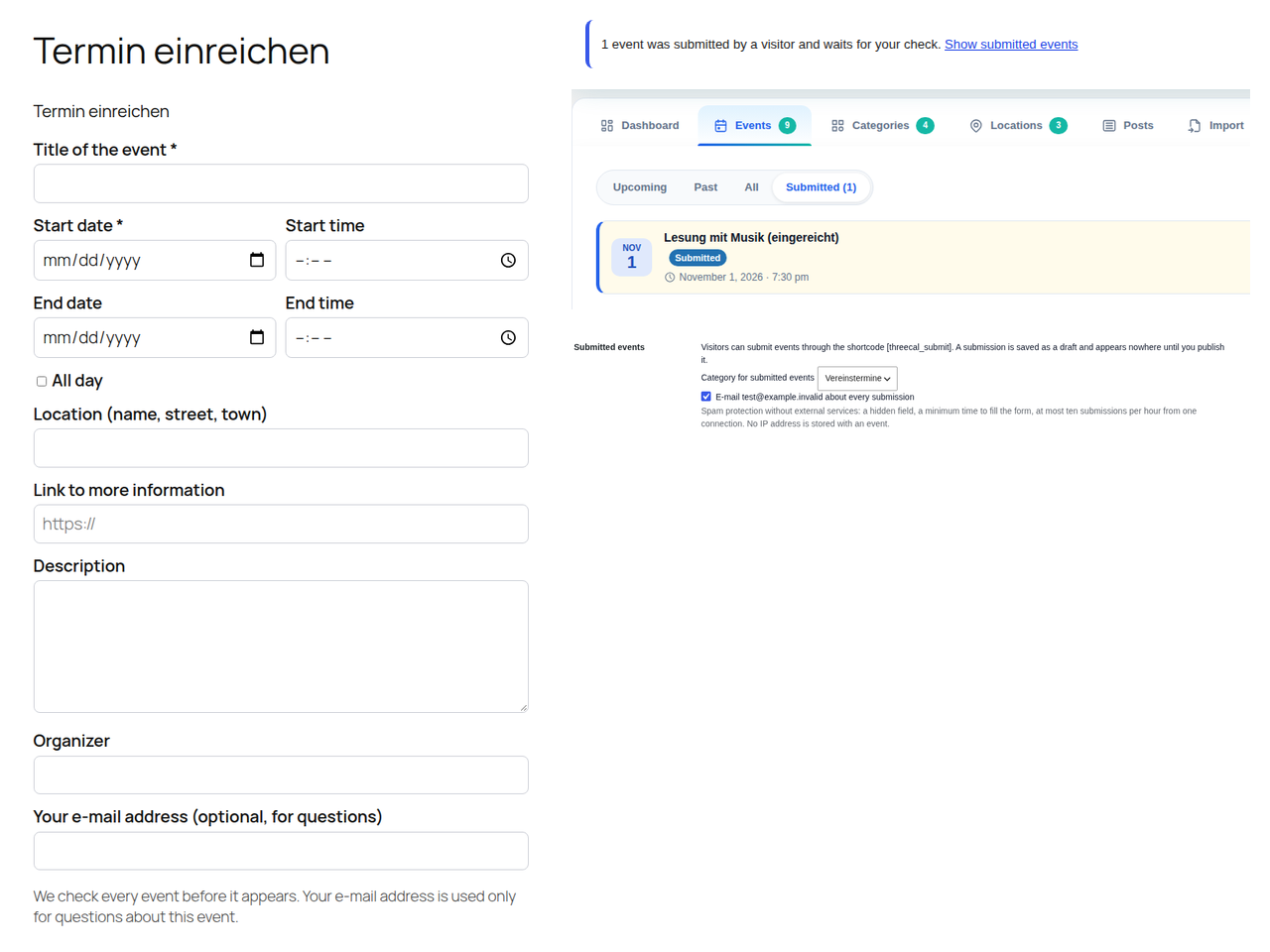
Task: Click the clock icon beside November 1, 2026
Action: coord(670,278)
